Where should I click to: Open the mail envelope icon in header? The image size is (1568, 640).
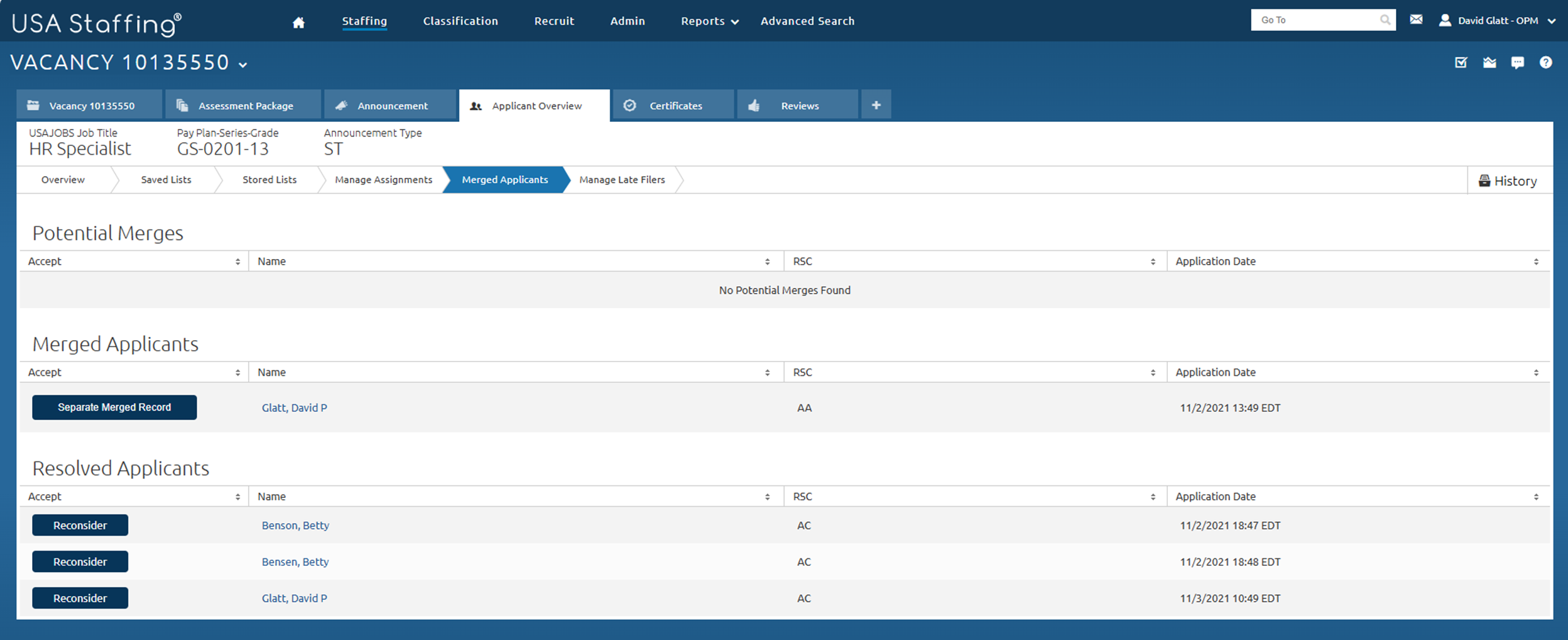(1416, 20)
